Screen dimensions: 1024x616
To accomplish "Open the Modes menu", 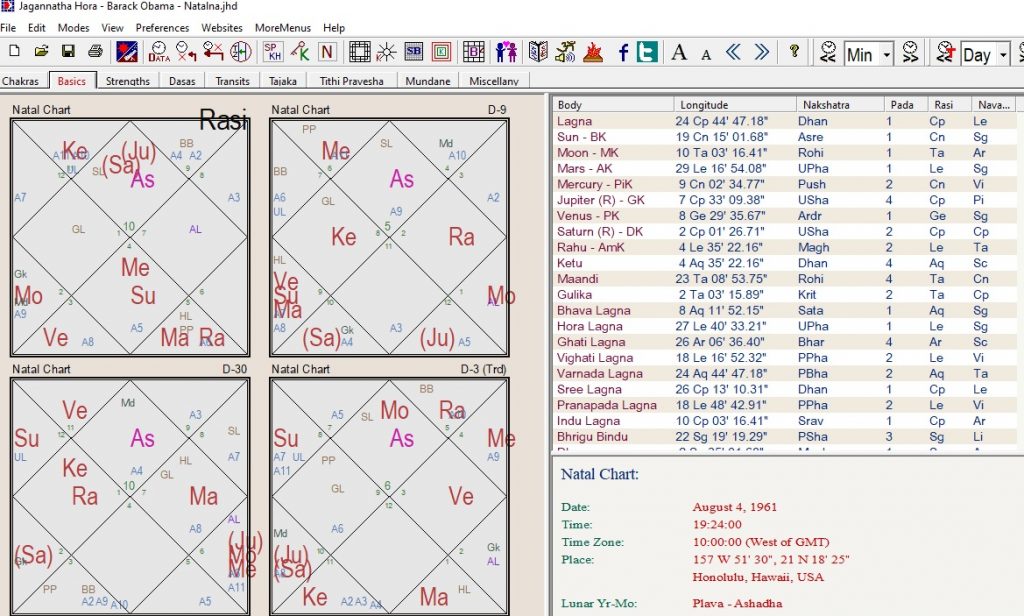I will (73, 27).
